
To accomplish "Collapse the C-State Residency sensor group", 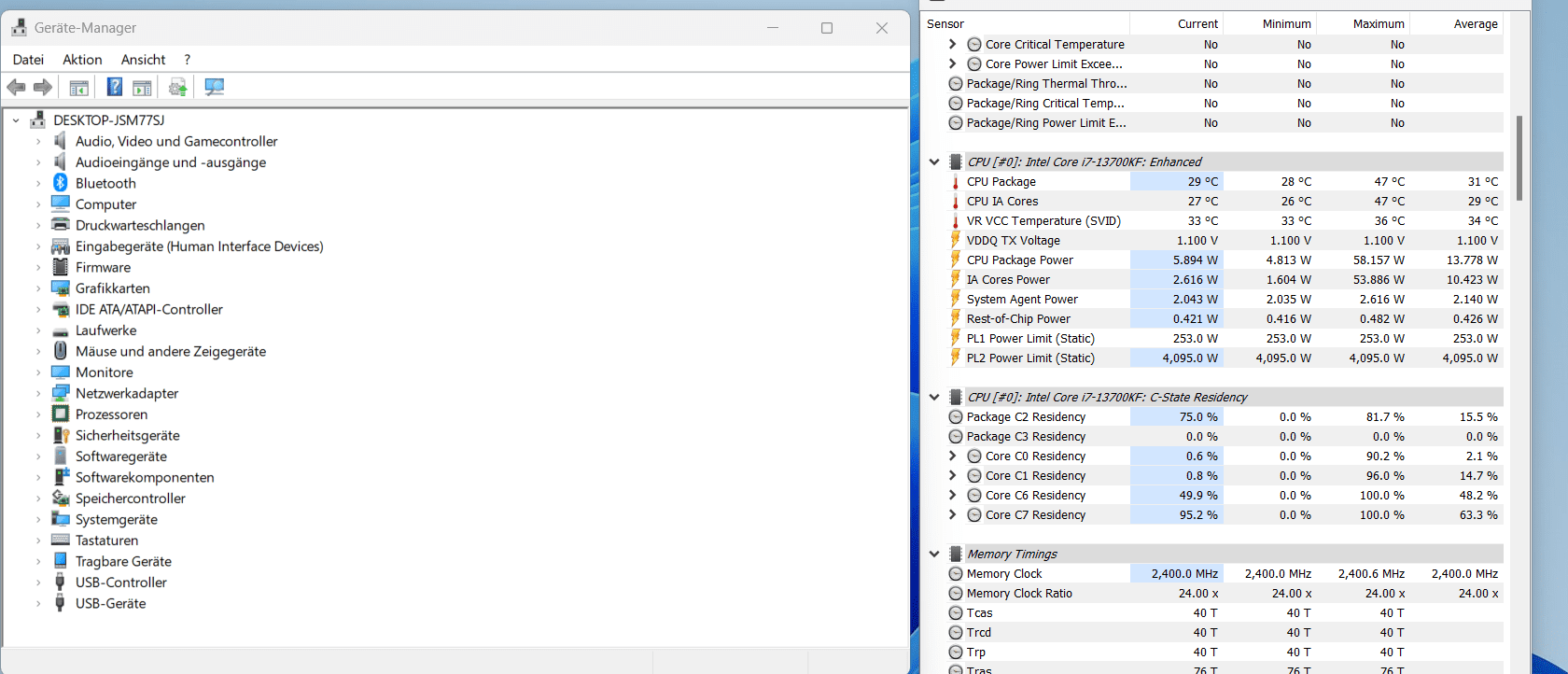I will click(x=934, y=397).
